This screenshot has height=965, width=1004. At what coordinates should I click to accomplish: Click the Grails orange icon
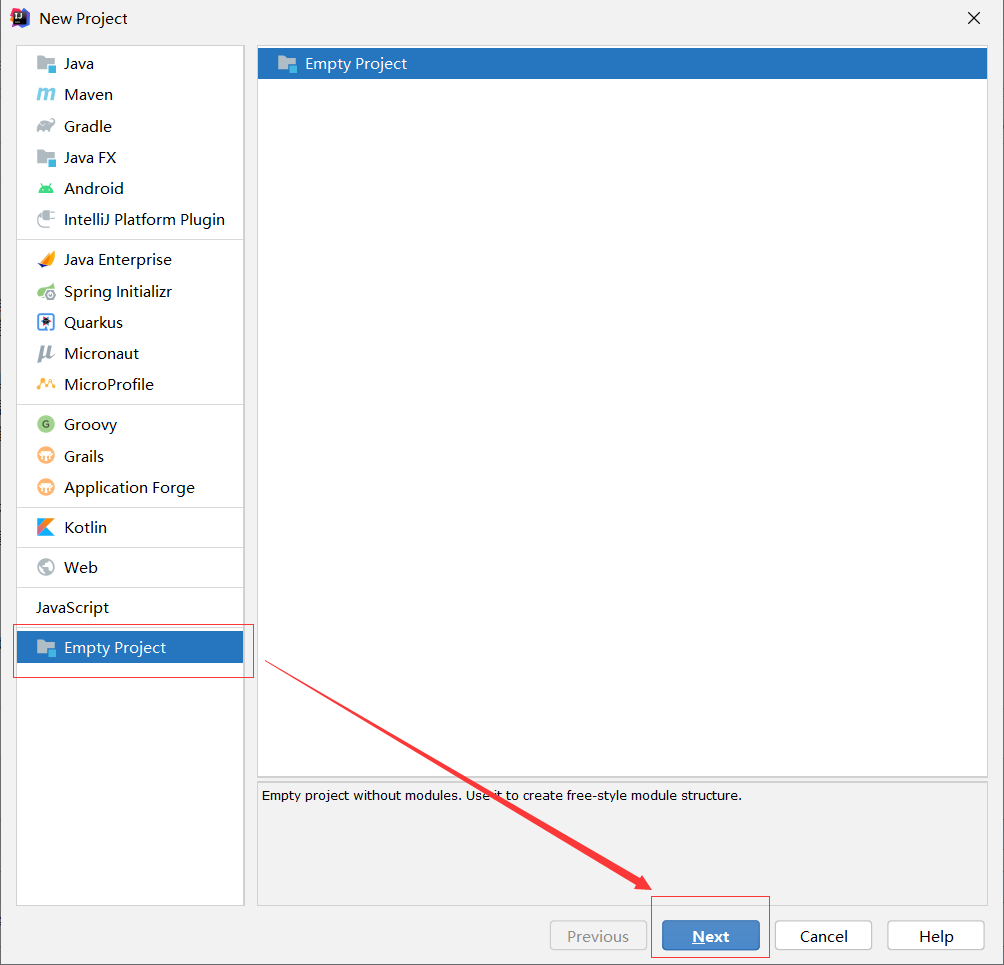46,456
